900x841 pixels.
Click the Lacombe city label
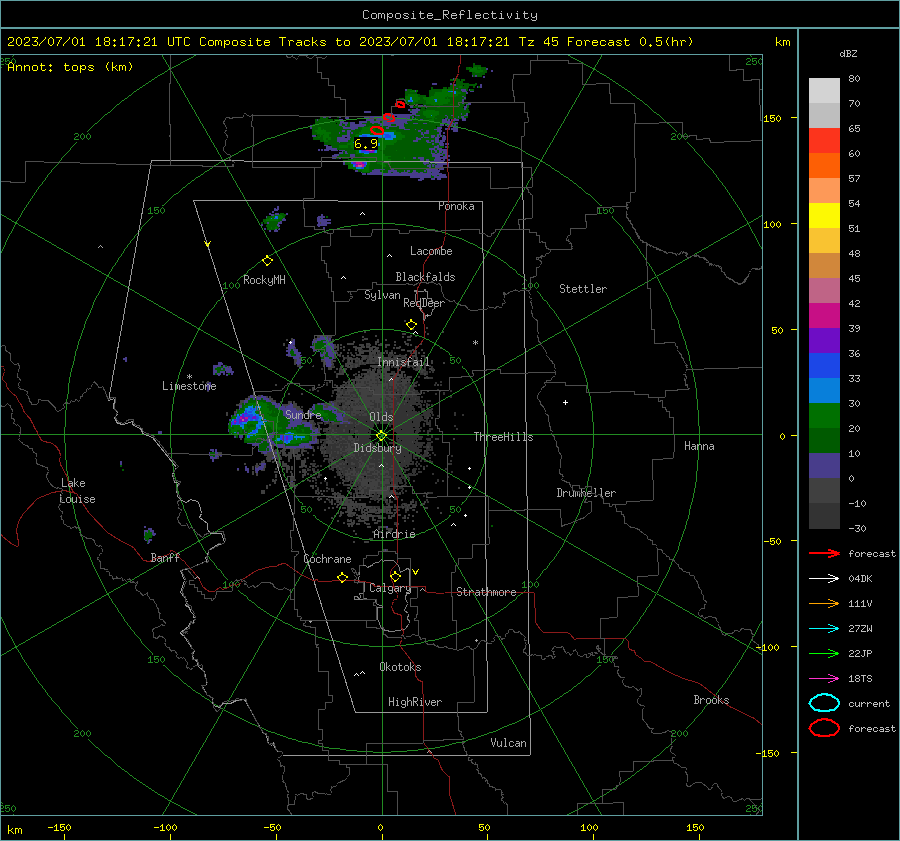(431, 251)
